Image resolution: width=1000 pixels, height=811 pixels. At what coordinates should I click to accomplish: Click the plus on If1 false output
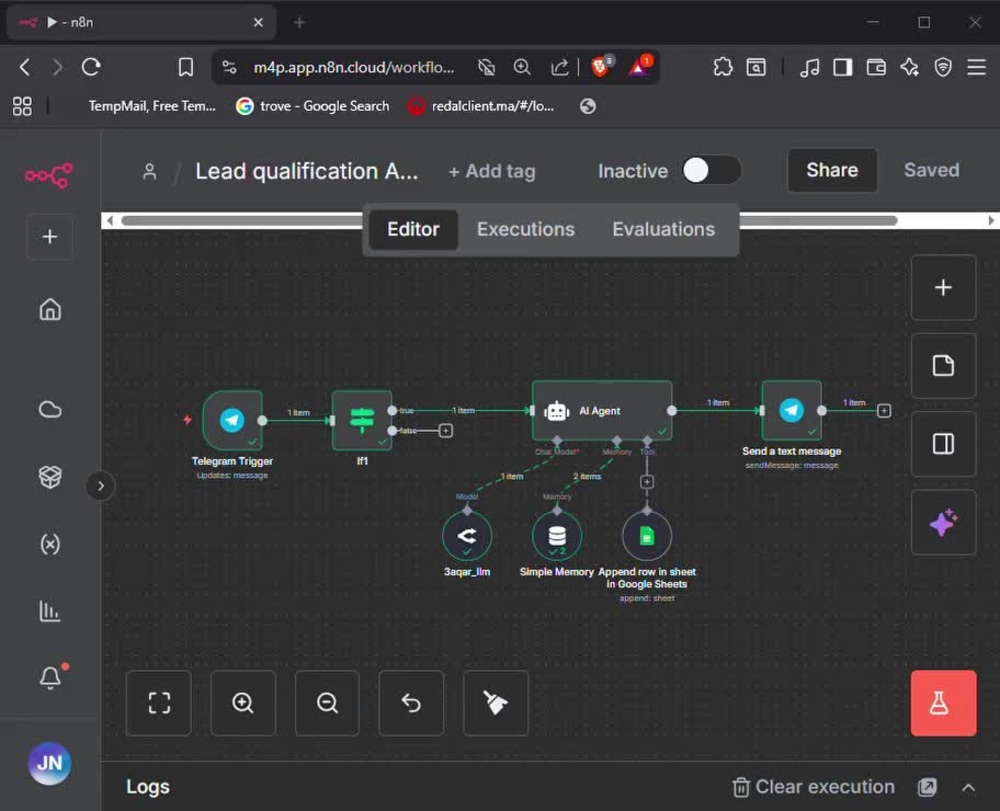[x=446, y=431]
